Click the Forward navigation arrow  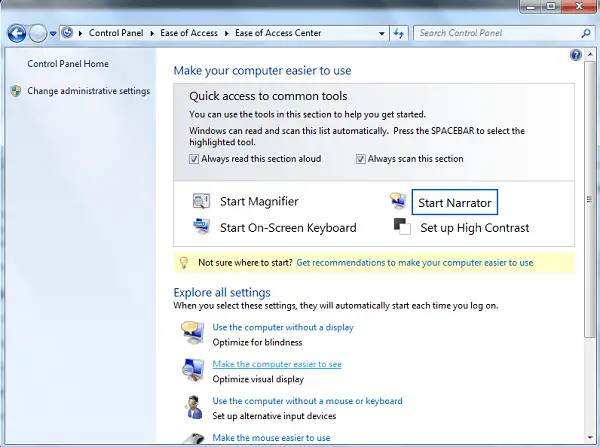point(38,33)
